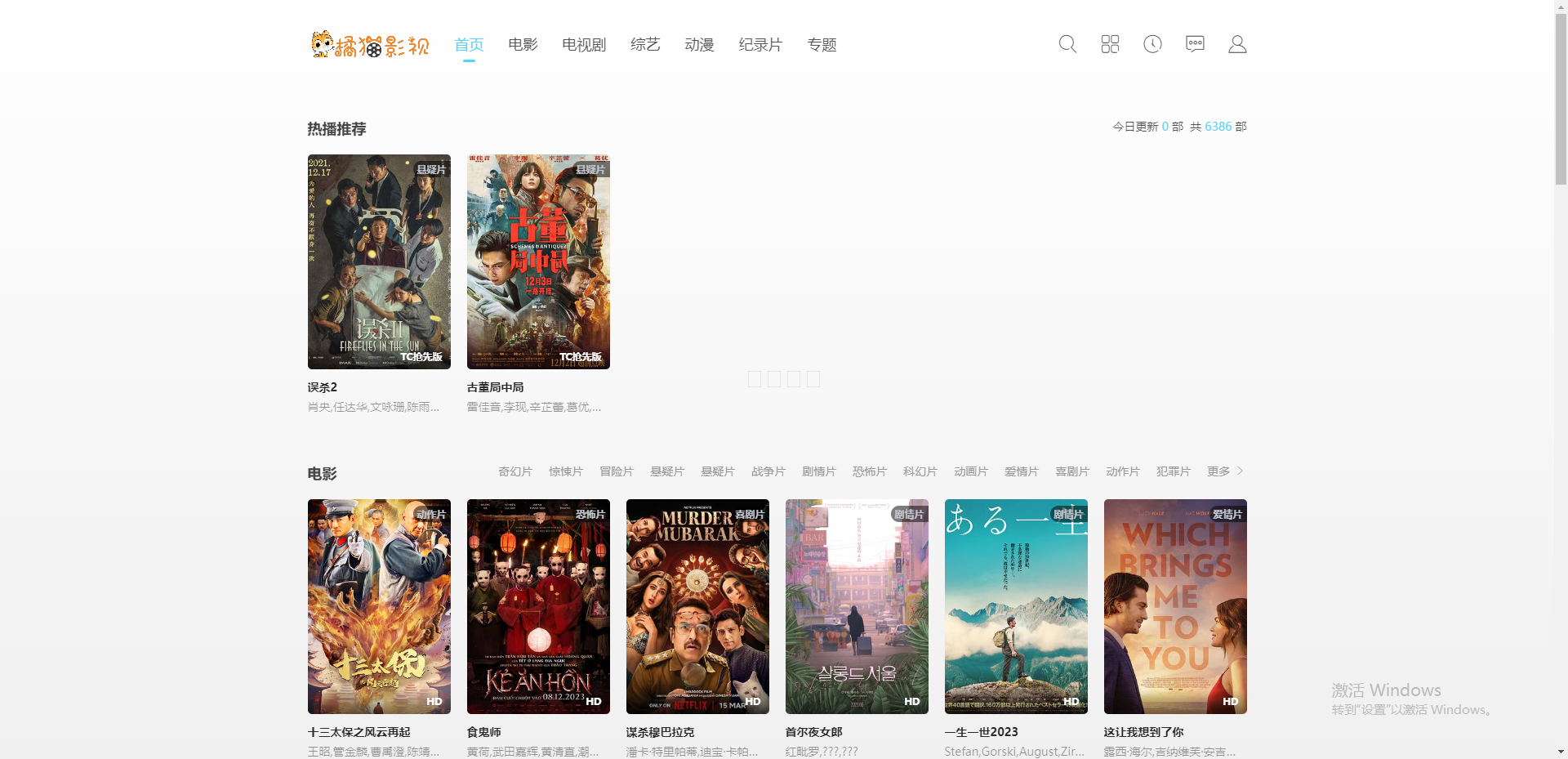Viewport: 1568px width, 759px height.
Task: Click actor list 王昭,管金麟,曹禹澄
Action: click(x=374, y=752)
